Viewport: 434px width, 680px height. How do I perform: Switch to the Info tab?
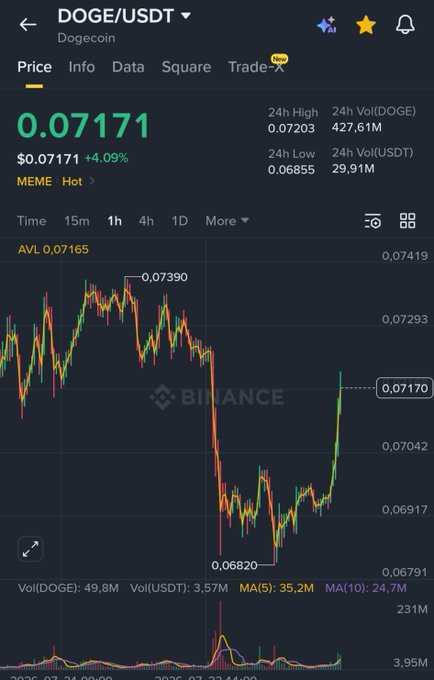coord(82,67)
